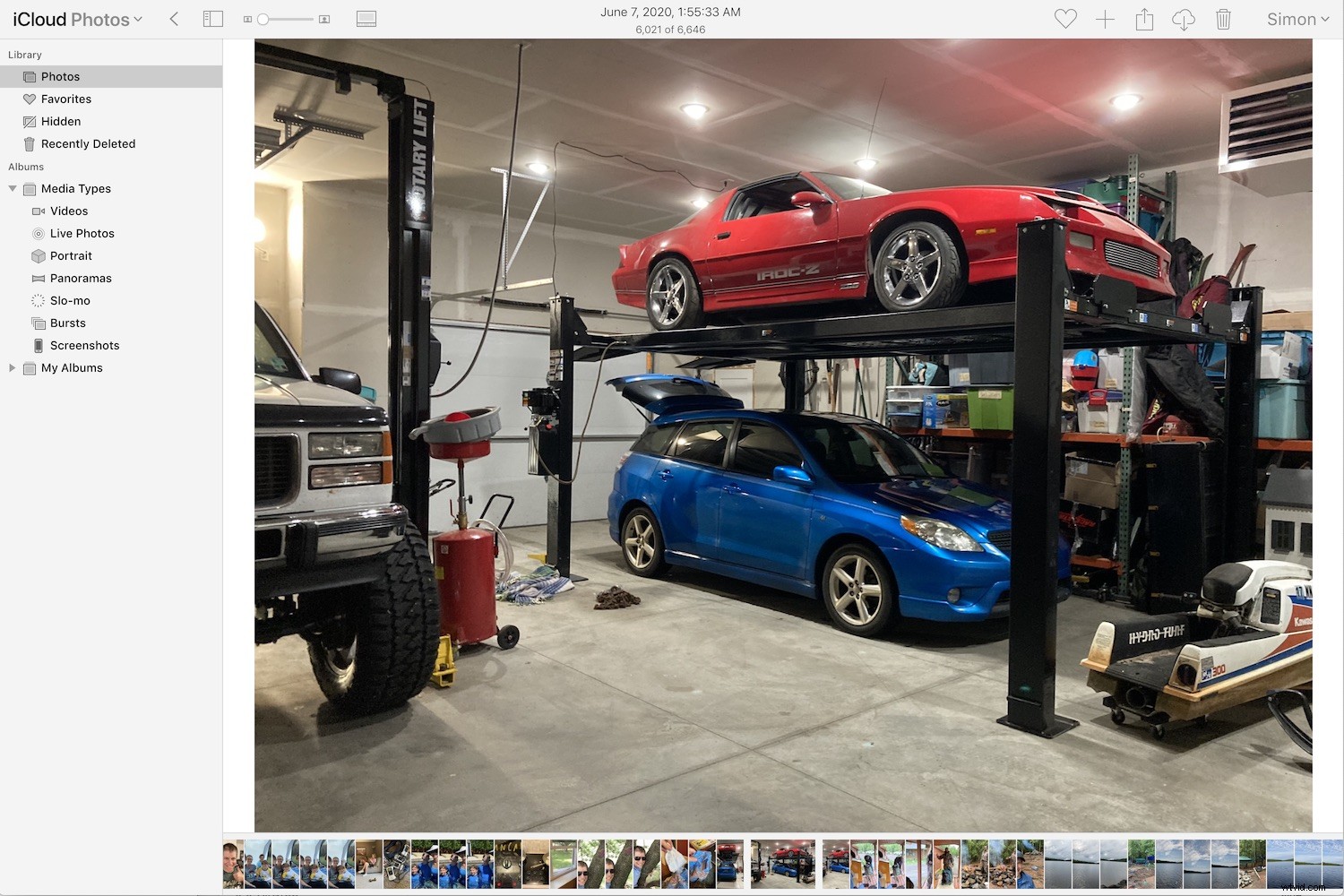The image size is (1344, 896).
Task: Open the Live Photos album
Action: point(82,233)
